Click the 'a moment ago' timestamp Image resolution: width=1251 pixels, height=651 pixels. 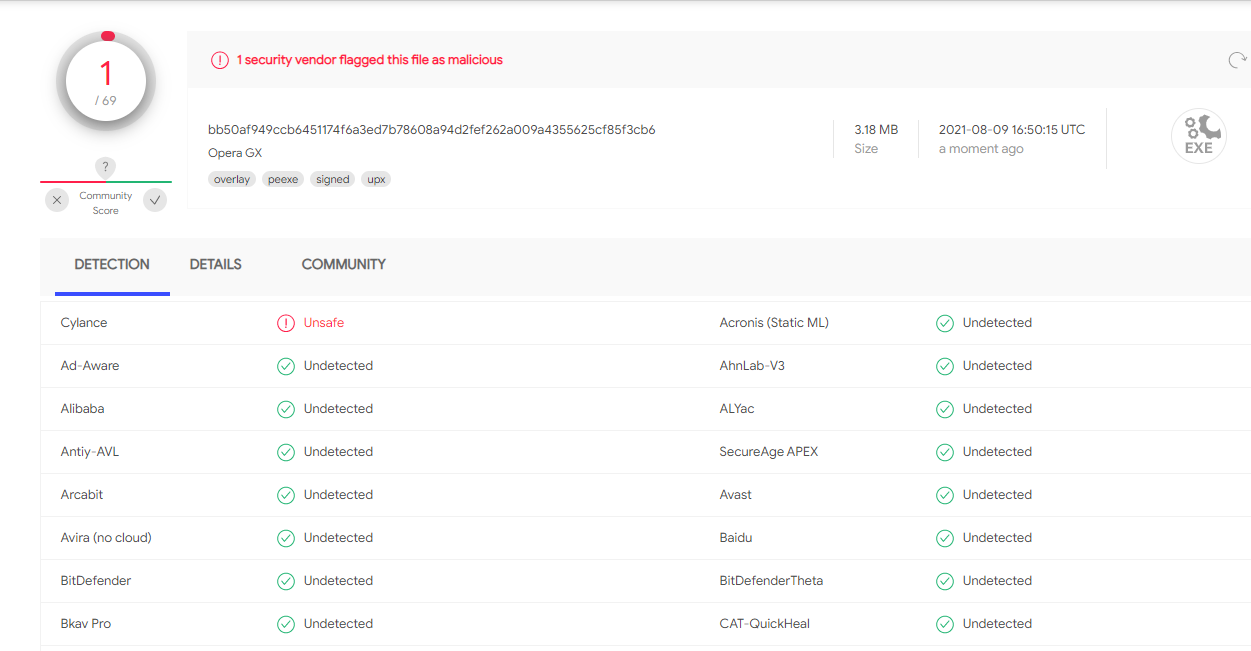(981, 149)
